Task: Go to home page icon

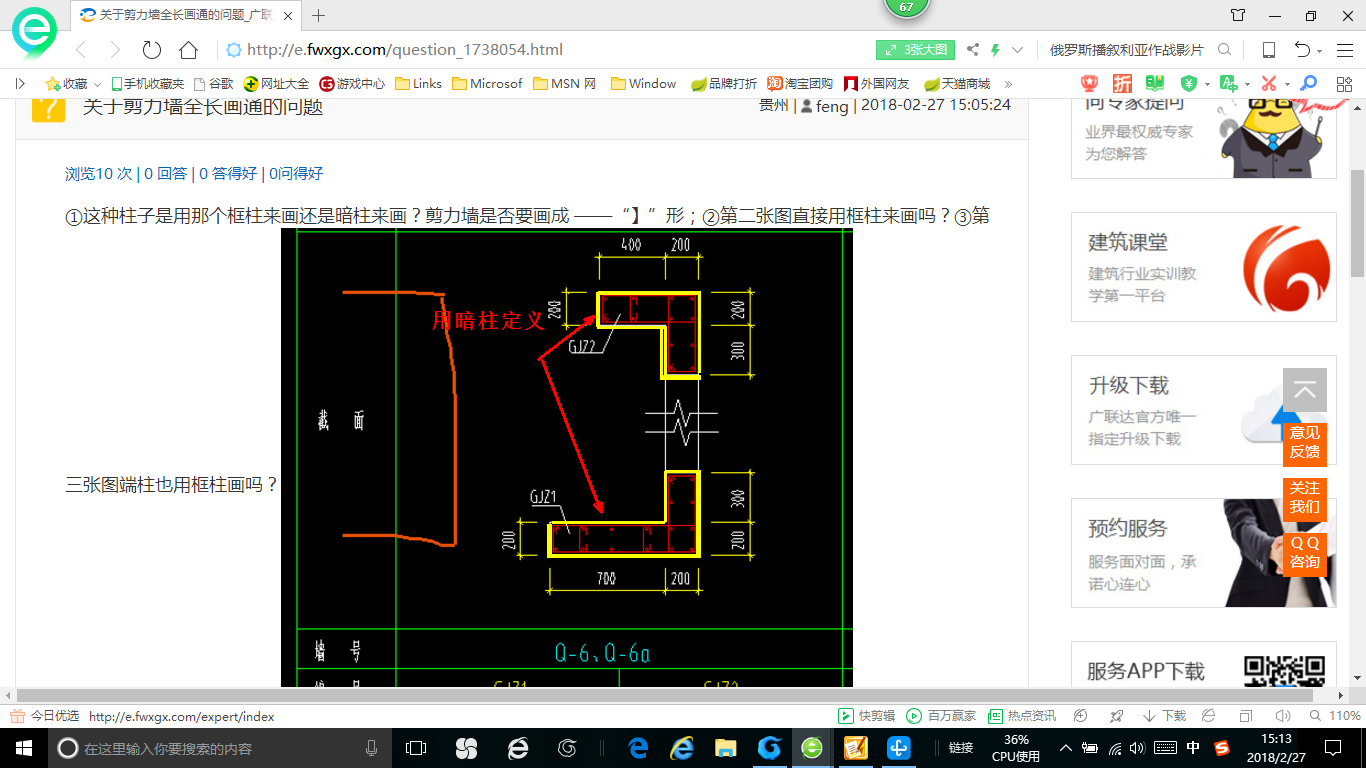Action: [188, 50]
